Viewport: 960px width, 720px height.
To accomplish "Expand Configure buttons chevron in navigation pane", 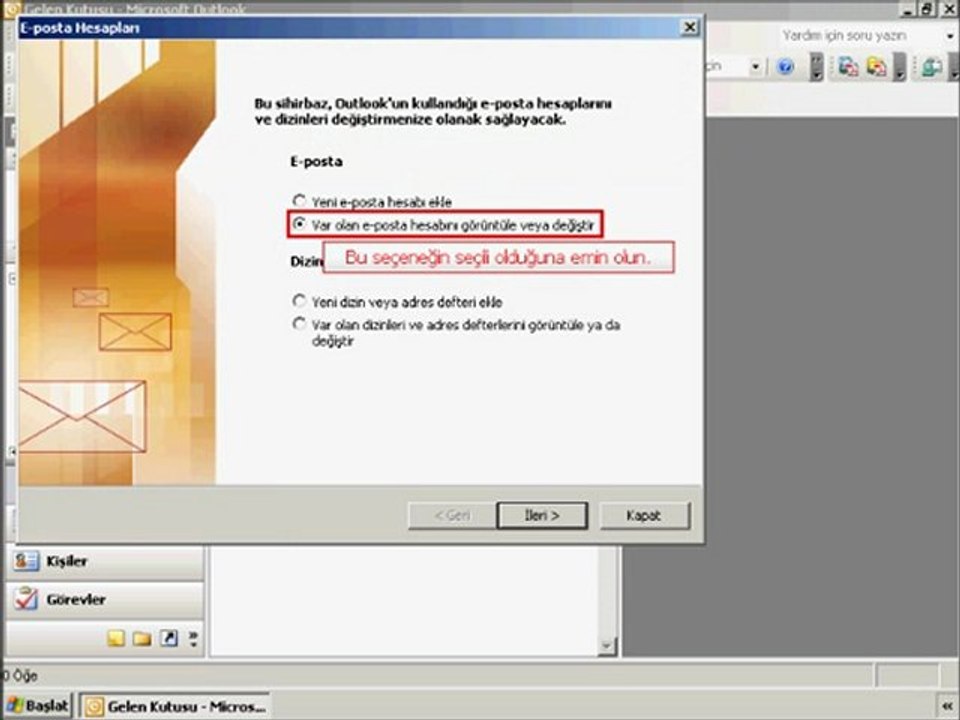I will (x=193, y=639).
